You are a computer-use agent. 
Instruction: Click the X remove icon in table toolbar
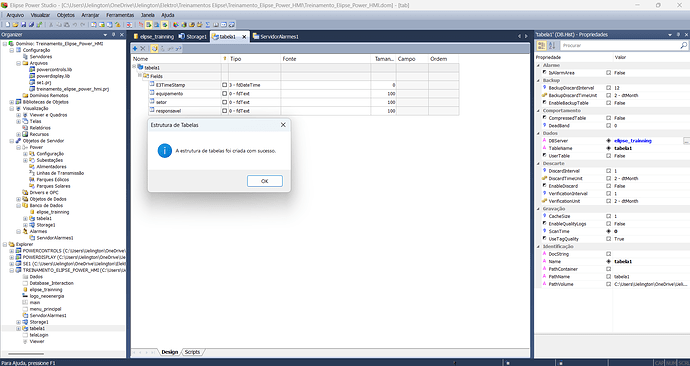click(x=143, y=48)
